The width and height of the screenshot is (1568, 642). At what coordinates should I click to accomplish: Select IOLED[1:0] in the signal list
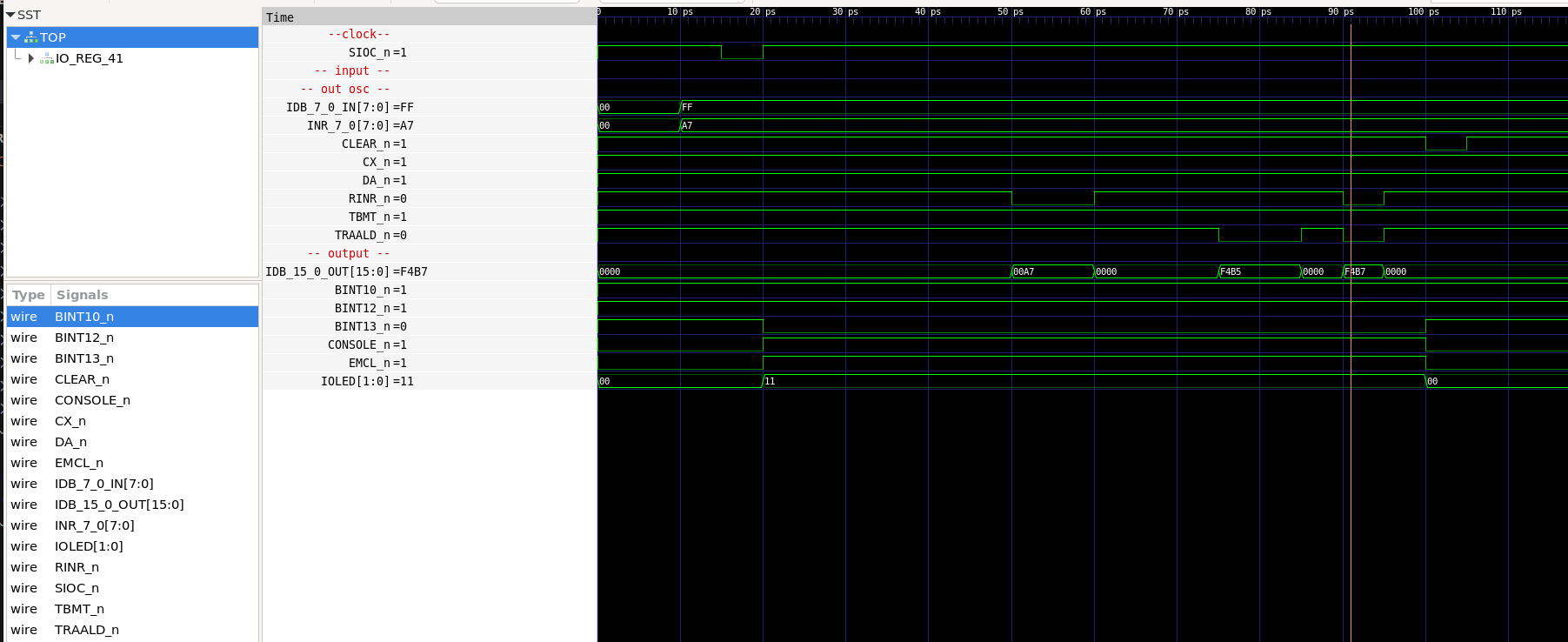132,546
